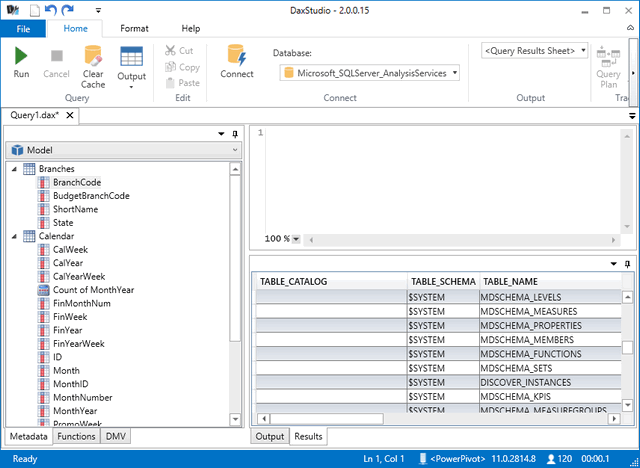Switch to the Home ribbon tab
The width and height of the screenshot is (640, 468).
tap(76, 29)
